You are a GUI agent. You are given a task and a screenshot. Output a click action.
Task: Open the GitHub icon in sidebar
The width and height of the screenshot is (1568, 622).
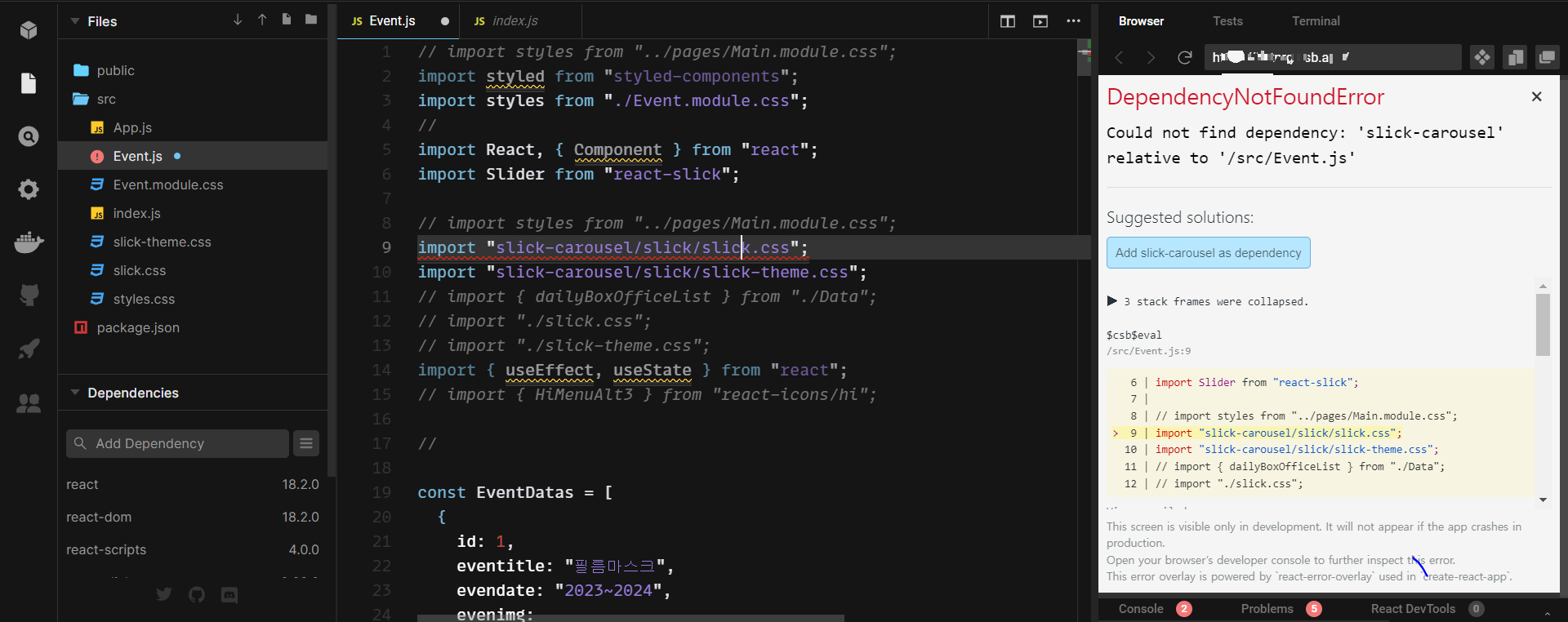coord(29,295)
